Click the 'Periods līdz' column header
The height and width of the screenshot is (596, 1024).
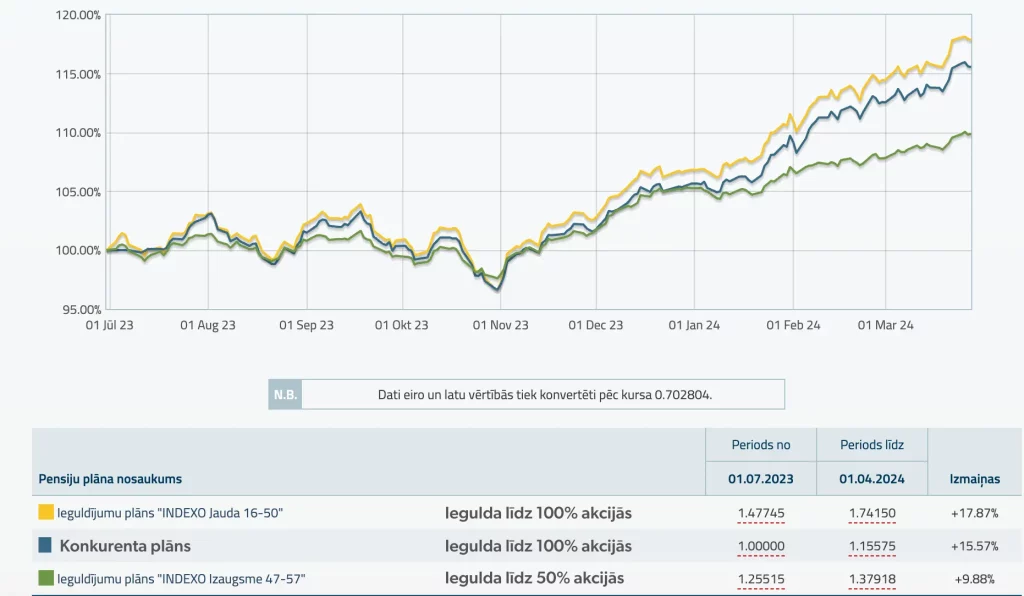click(872, 445)
